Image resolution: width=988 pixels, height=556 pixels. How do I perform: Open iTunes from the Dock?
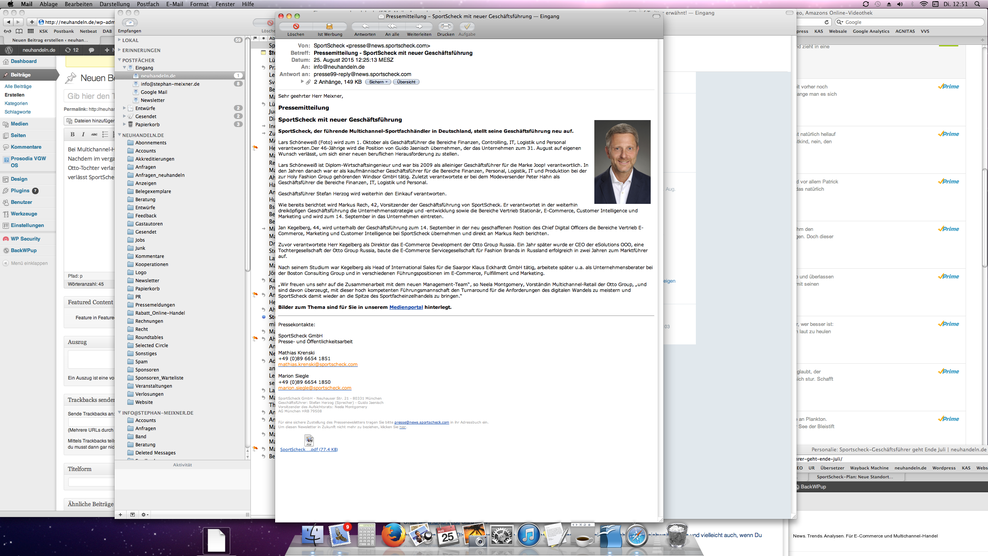point(528,535)
